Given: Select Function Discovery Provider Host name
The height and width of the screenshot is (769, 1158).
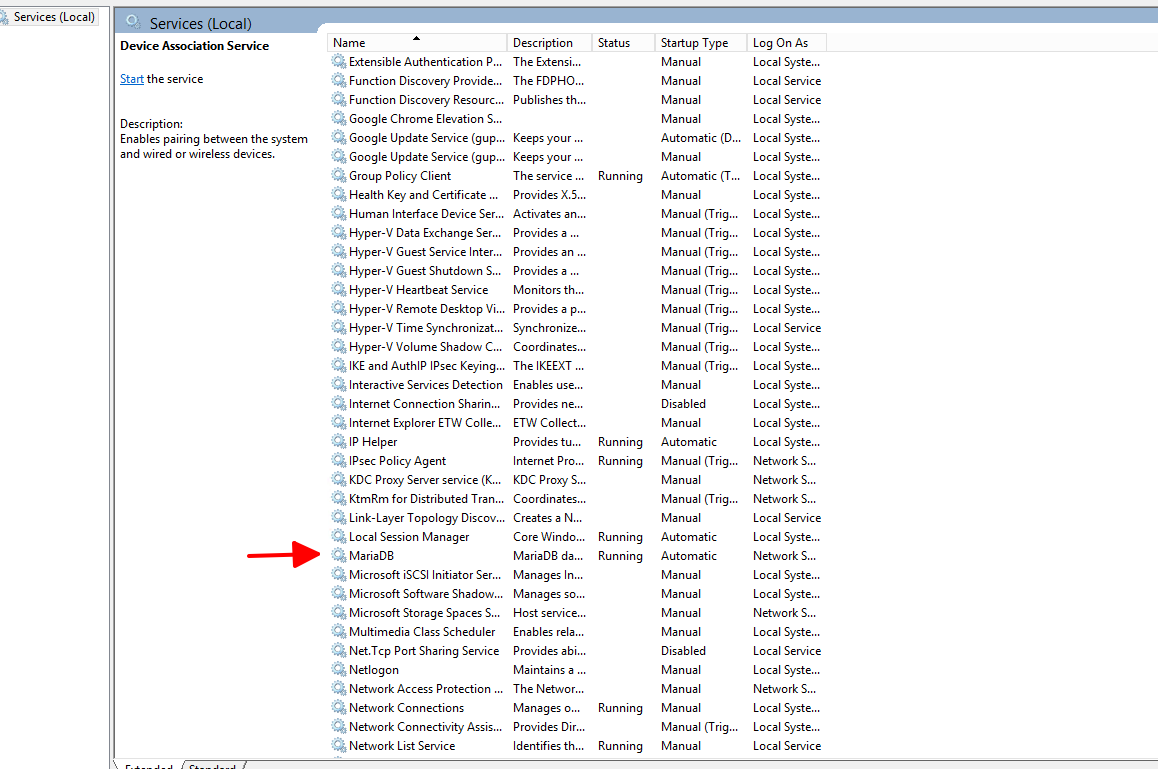Looking at the screenshot, I should (425, 81).
